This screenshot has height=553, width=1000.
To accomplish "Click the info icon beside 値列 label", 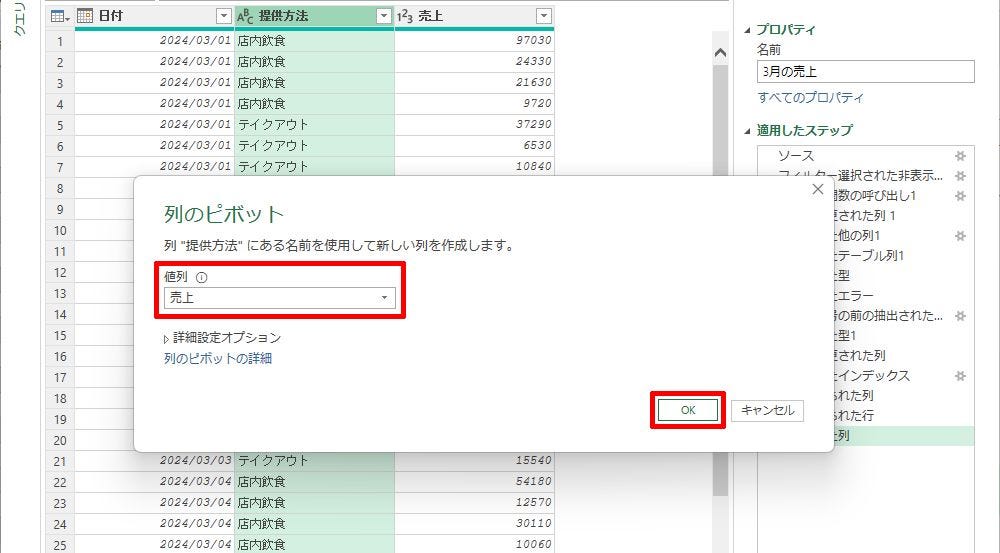I will click(201, 278).
